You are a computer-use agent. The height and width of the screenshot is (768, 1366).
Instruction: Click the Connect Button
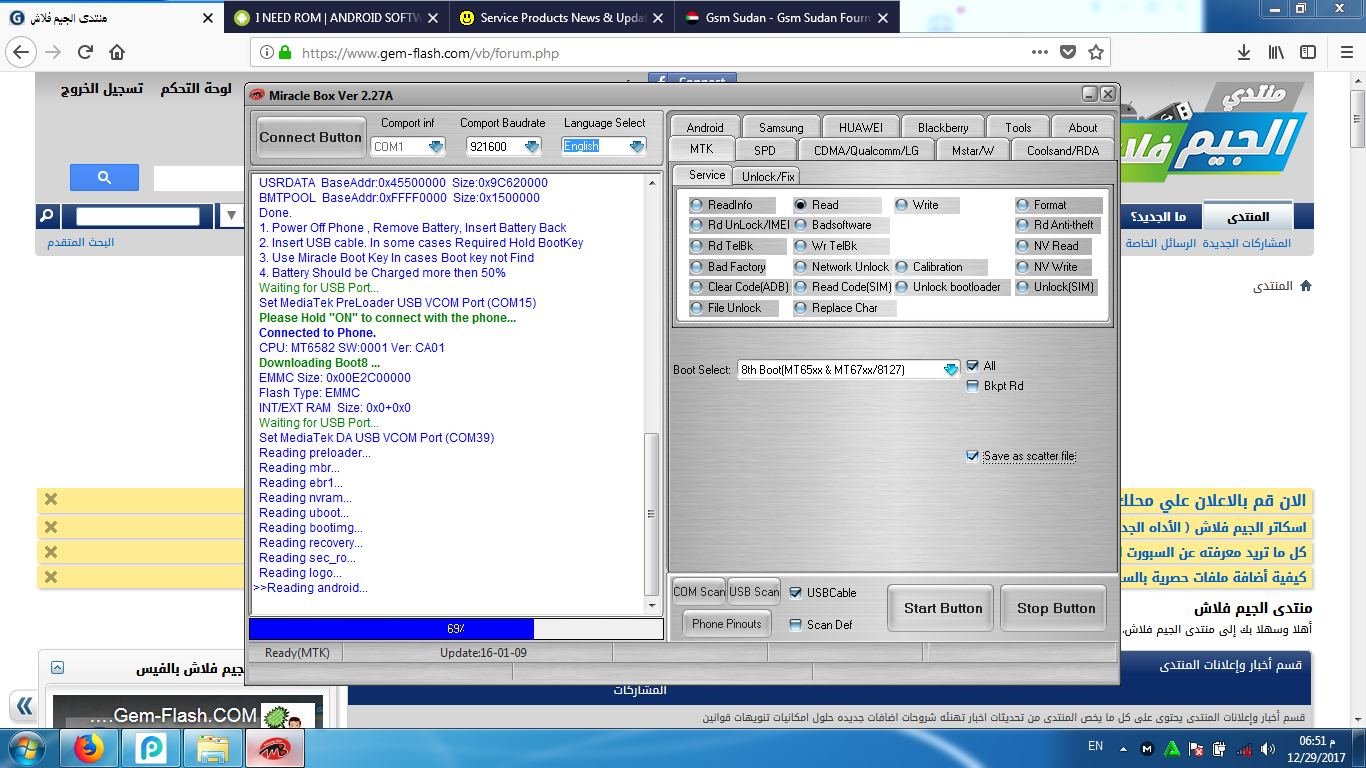coord(311,137)
